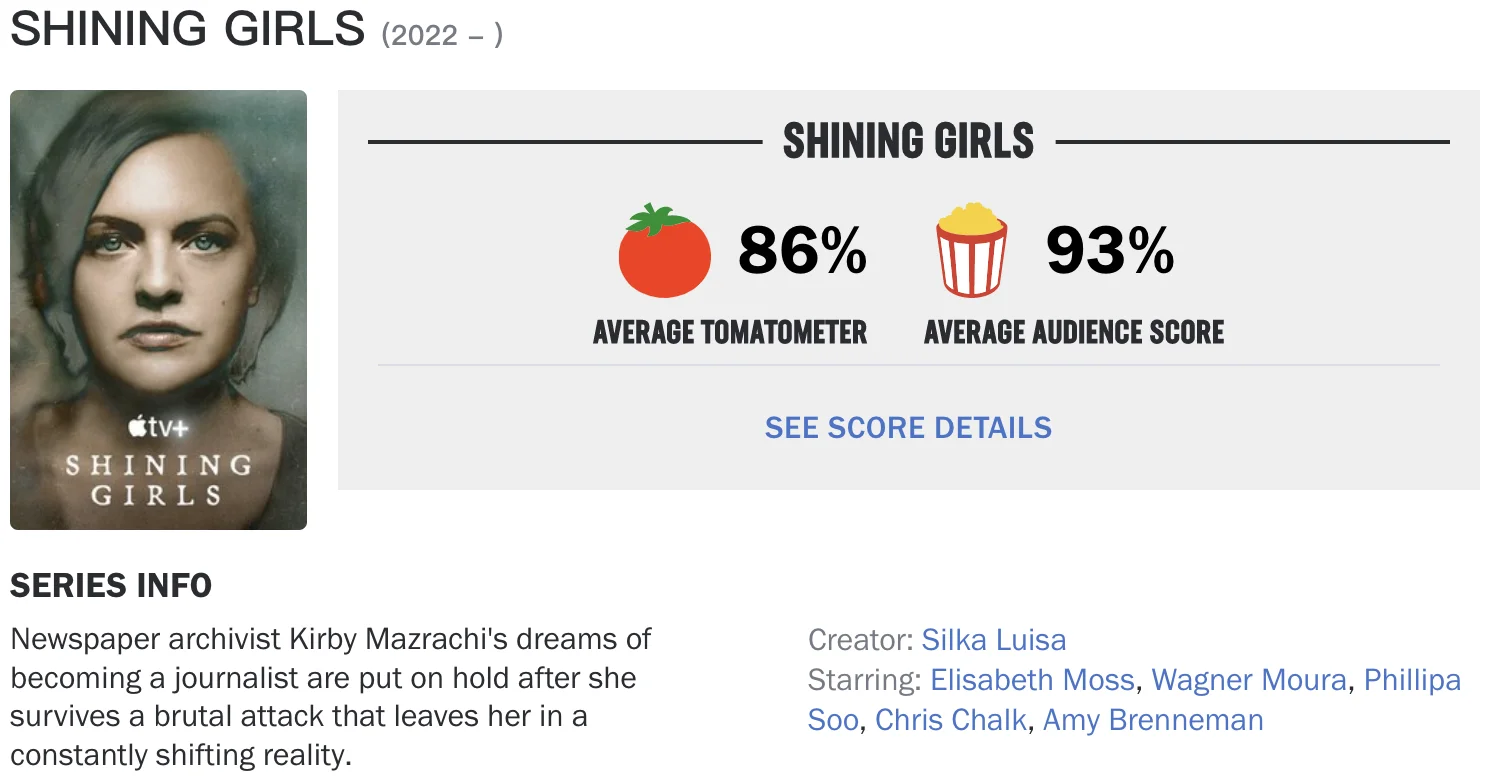
Task: Open Elisabeth Moss's profile link
Action: pos(1032,680)
